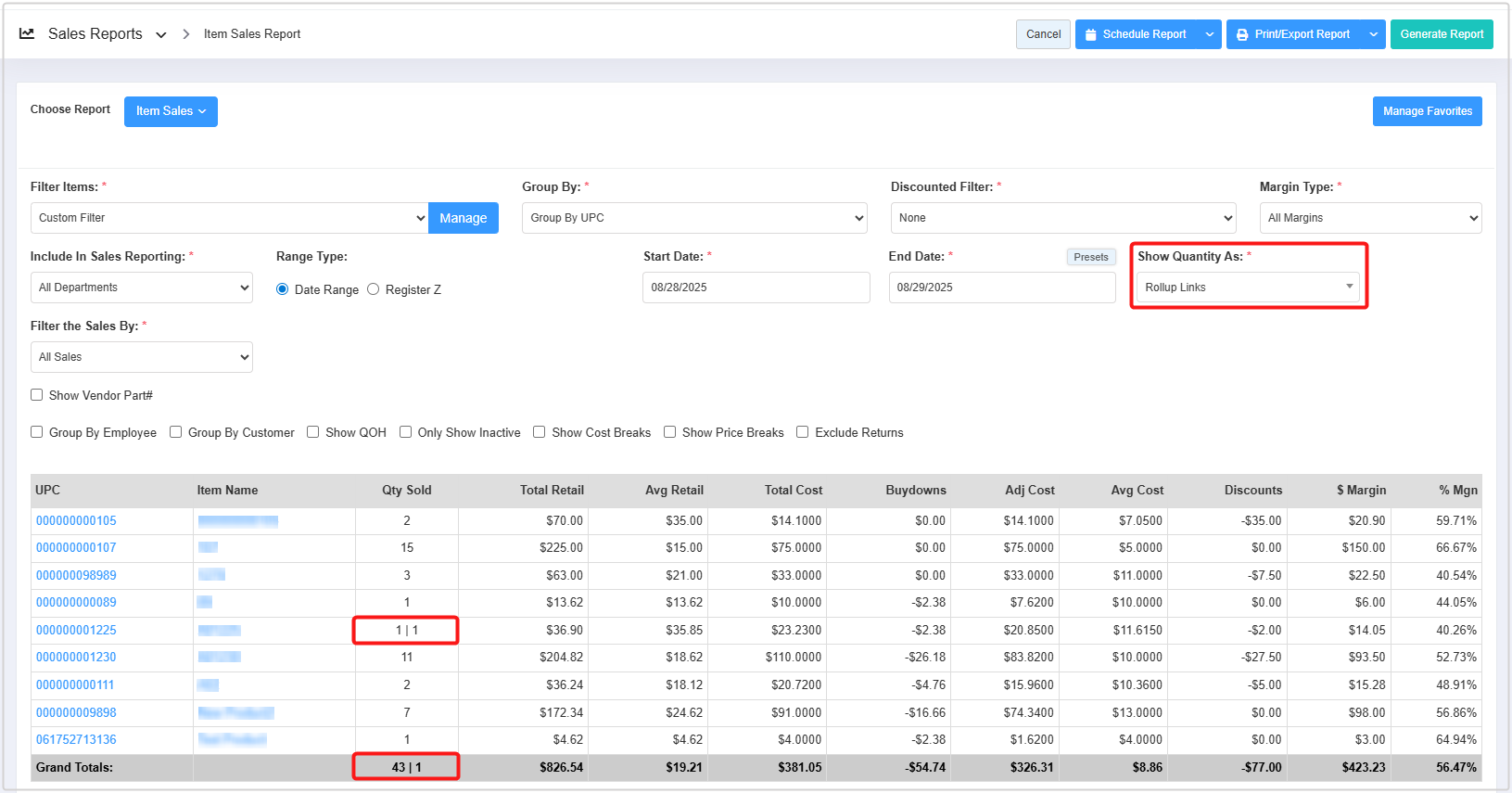Open the Schedule Report split arrow
Viewport: 1512px width, 793px height.
click(1209, 34)
